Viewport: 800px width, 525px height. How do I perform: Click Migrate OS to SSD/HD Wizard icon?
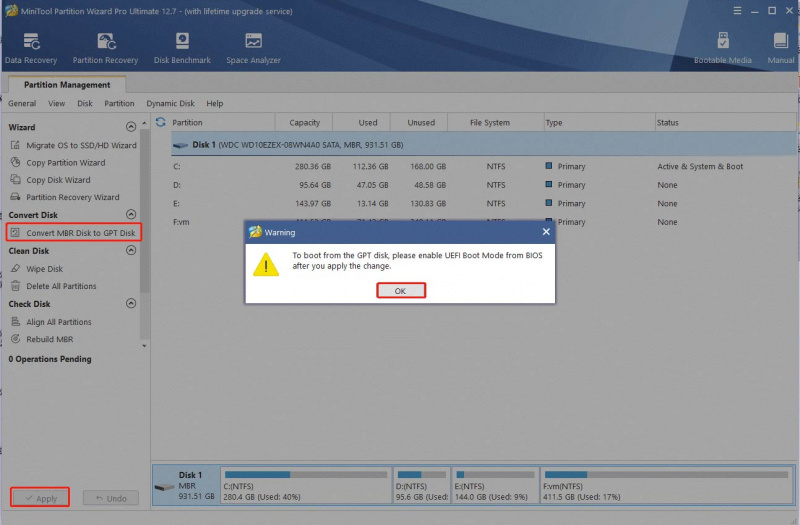[15, 145]
